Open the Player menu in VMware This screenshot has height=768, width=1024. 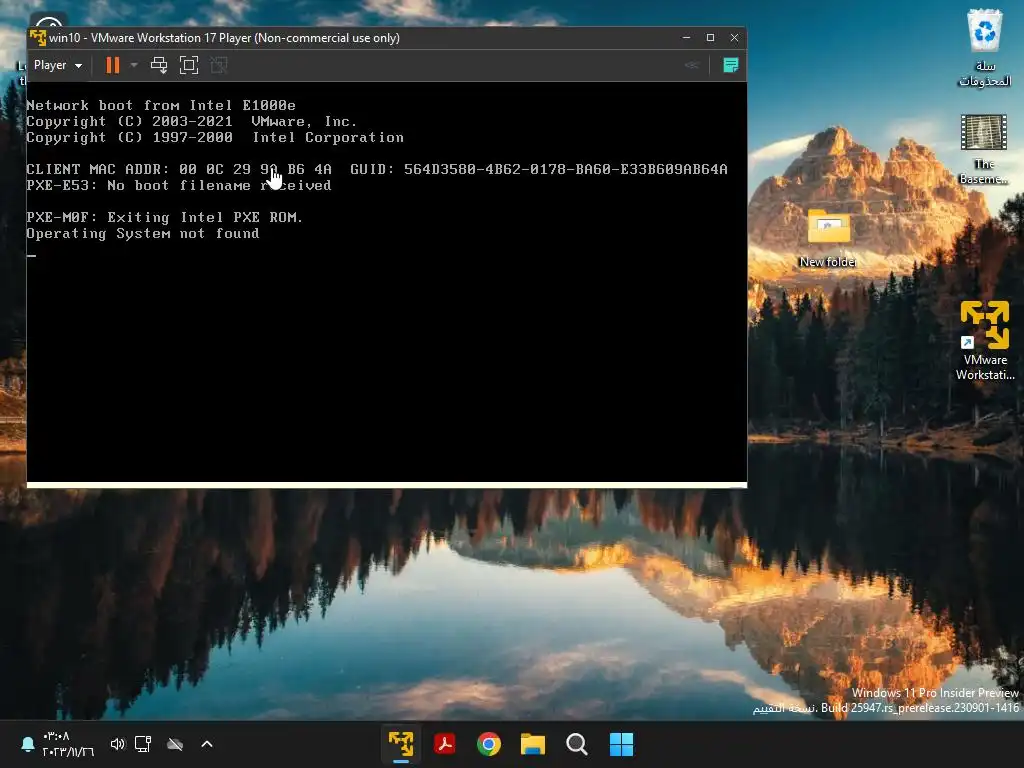click(57, 65)
